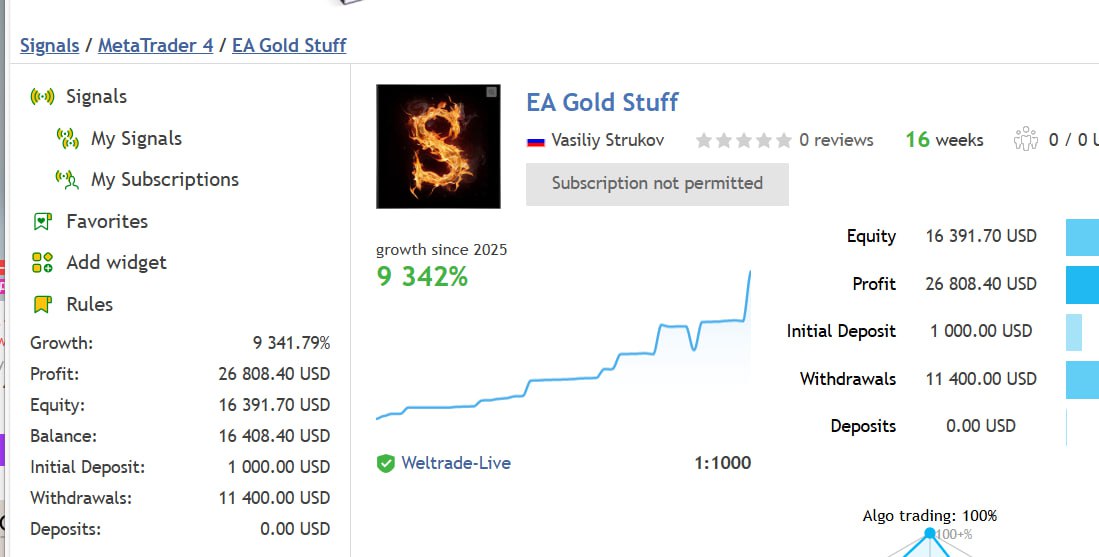Click the Subscription not permitted button
The image size is (1099, 557).
657,184
